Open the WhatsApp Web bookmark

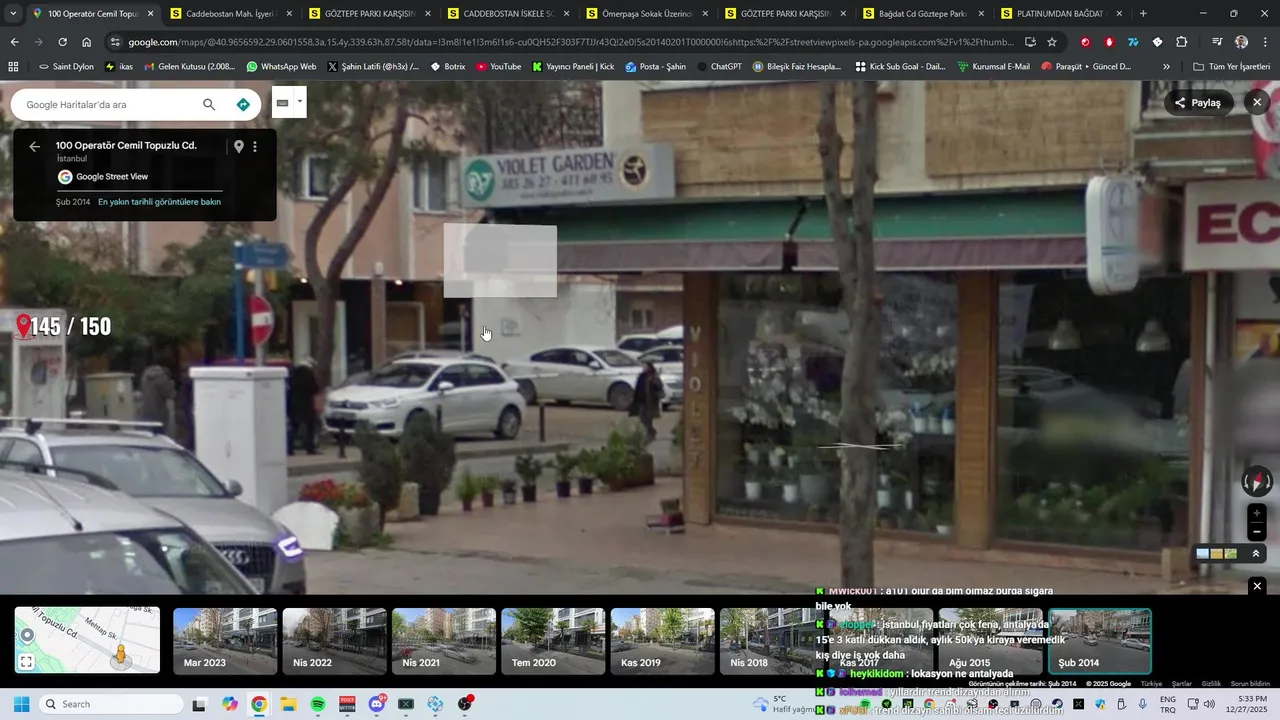(x=281, y=66)
